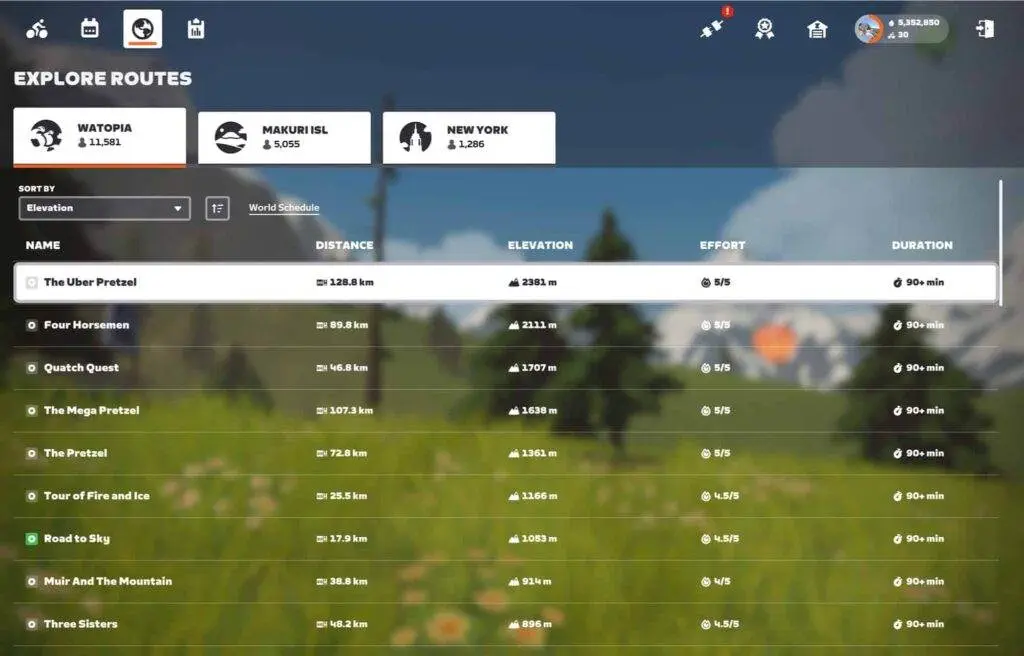Toggle the Three Sisters route badge

[x=31, y=624]
